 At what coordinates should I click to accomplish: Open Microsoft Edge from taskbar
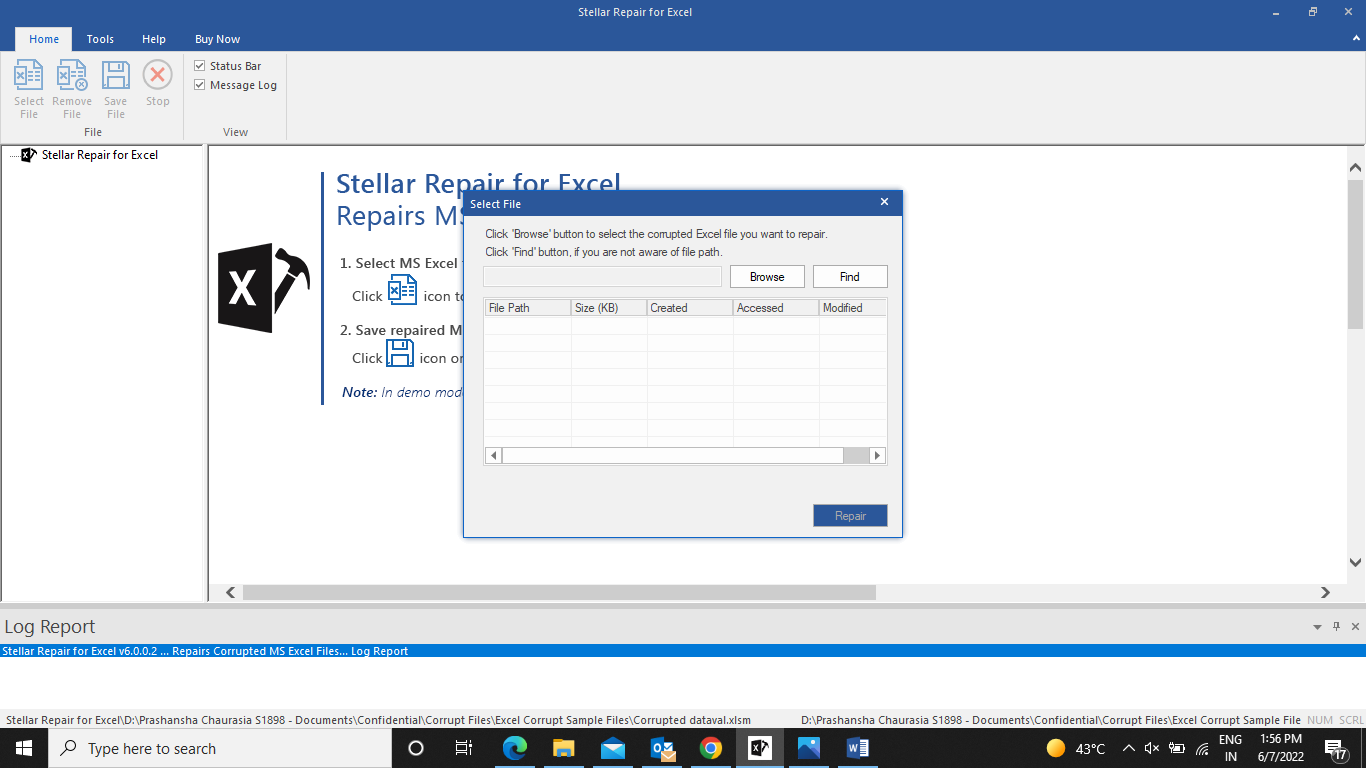click(x=514, y=748)
